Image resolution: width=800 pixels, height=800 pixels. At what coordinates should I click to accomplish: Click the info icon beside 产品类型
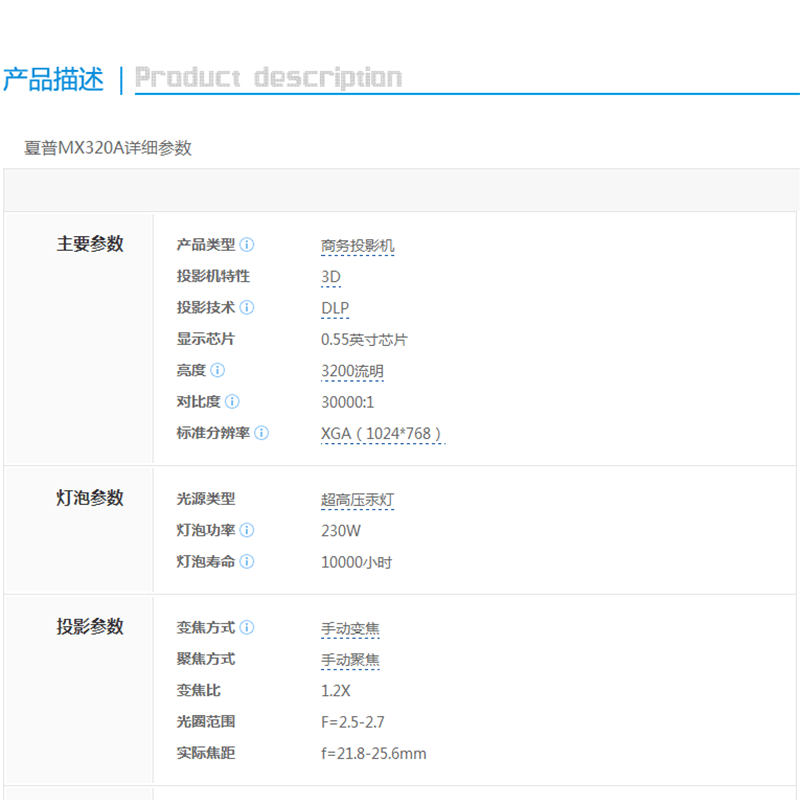pyautogui.click(x=247, y=245)
